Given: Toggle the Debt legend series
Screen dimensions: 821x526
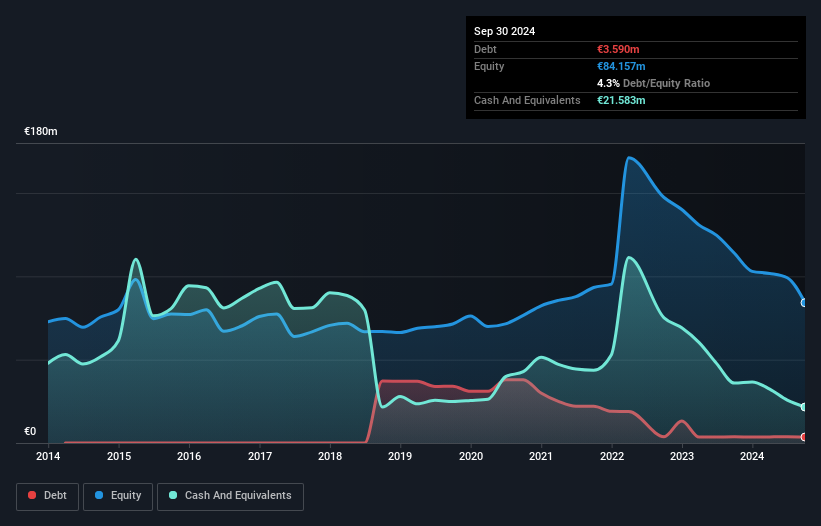Looking at the screenshot, I should tap(46, 495).
